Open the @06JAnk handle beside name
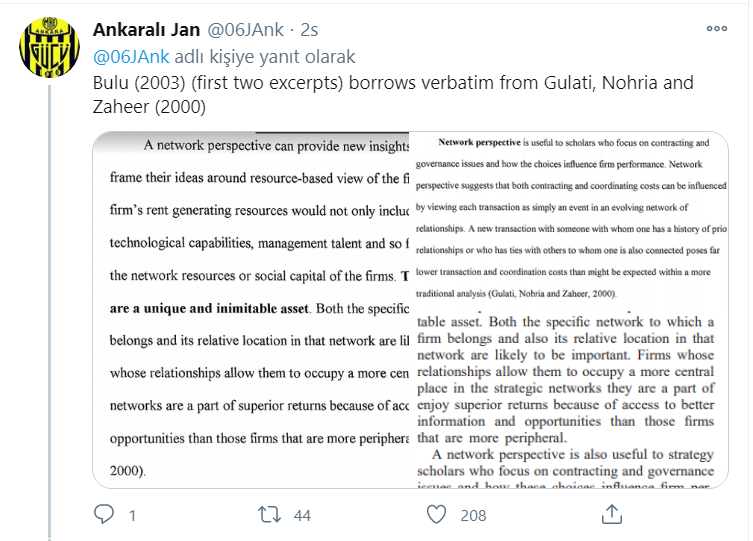 click(x=245, y=30)
